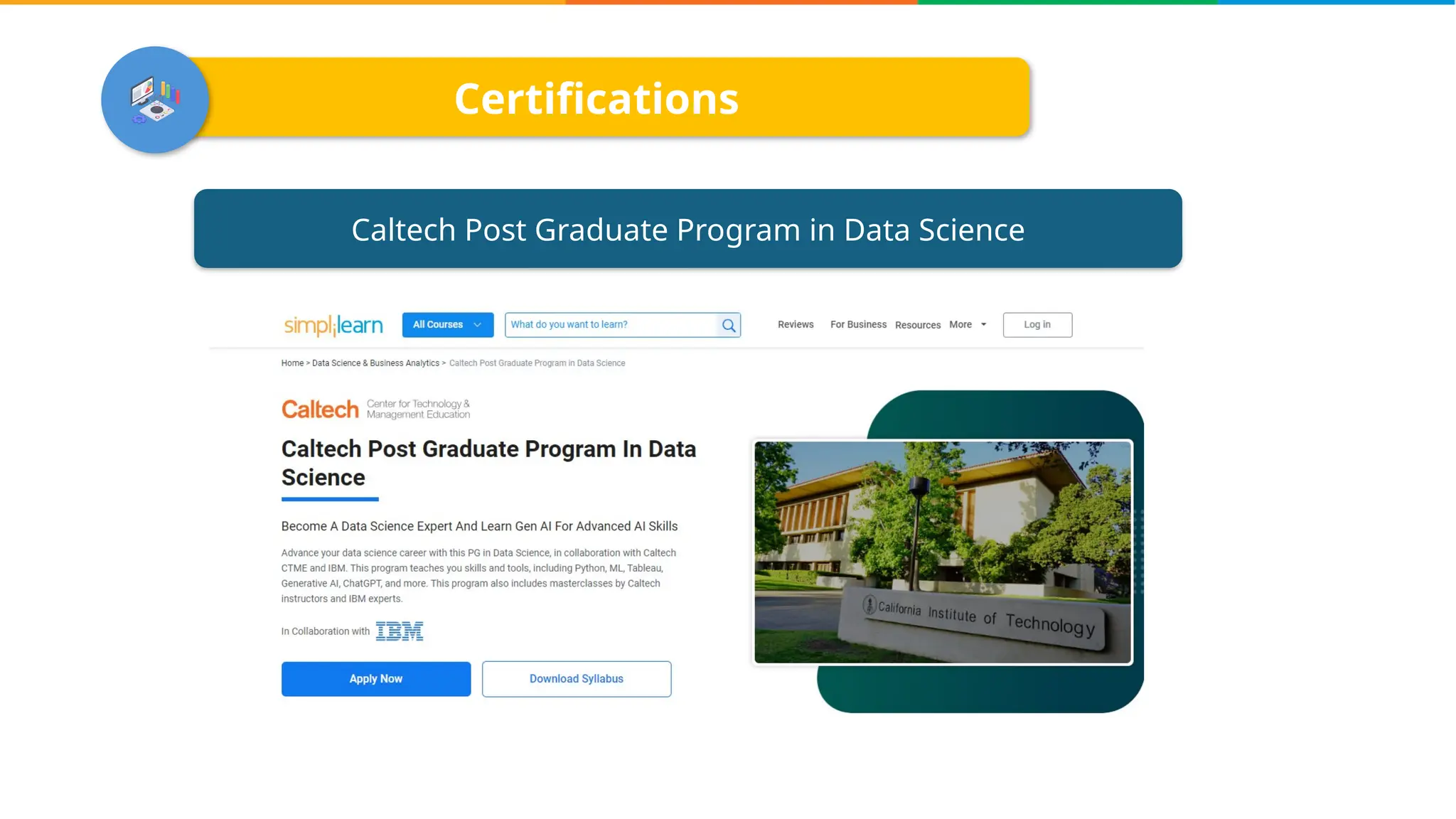Open the For Business menu item

point(858,324)
